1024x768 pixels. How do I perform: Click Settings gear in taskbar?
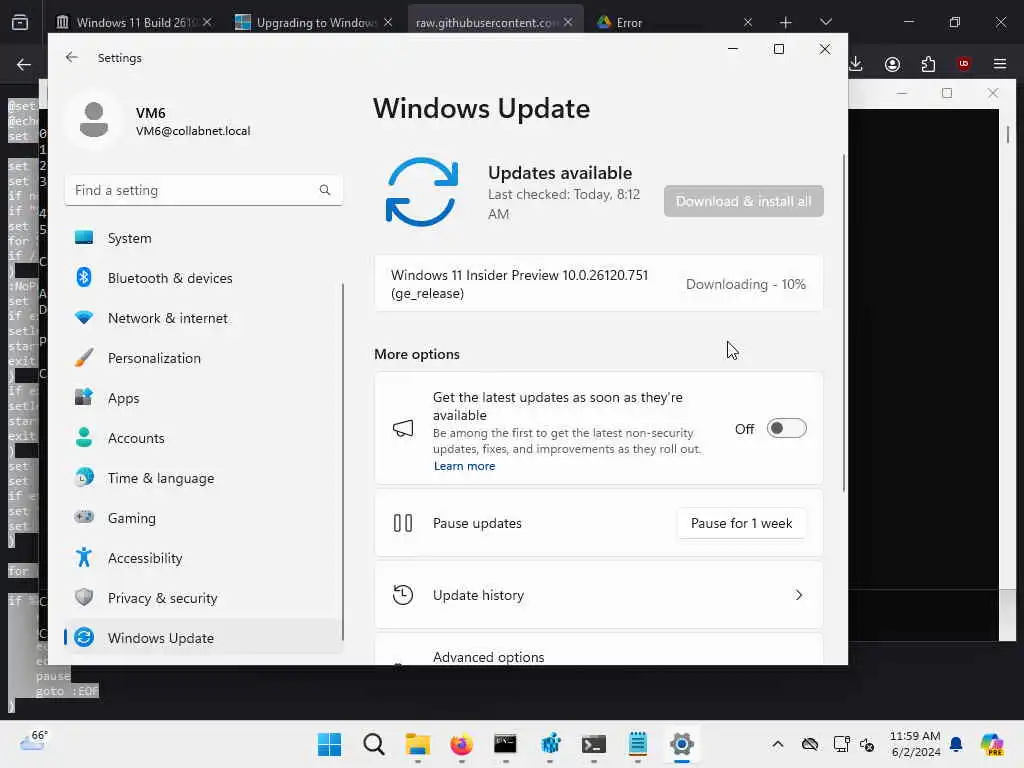tap(681, 744)
